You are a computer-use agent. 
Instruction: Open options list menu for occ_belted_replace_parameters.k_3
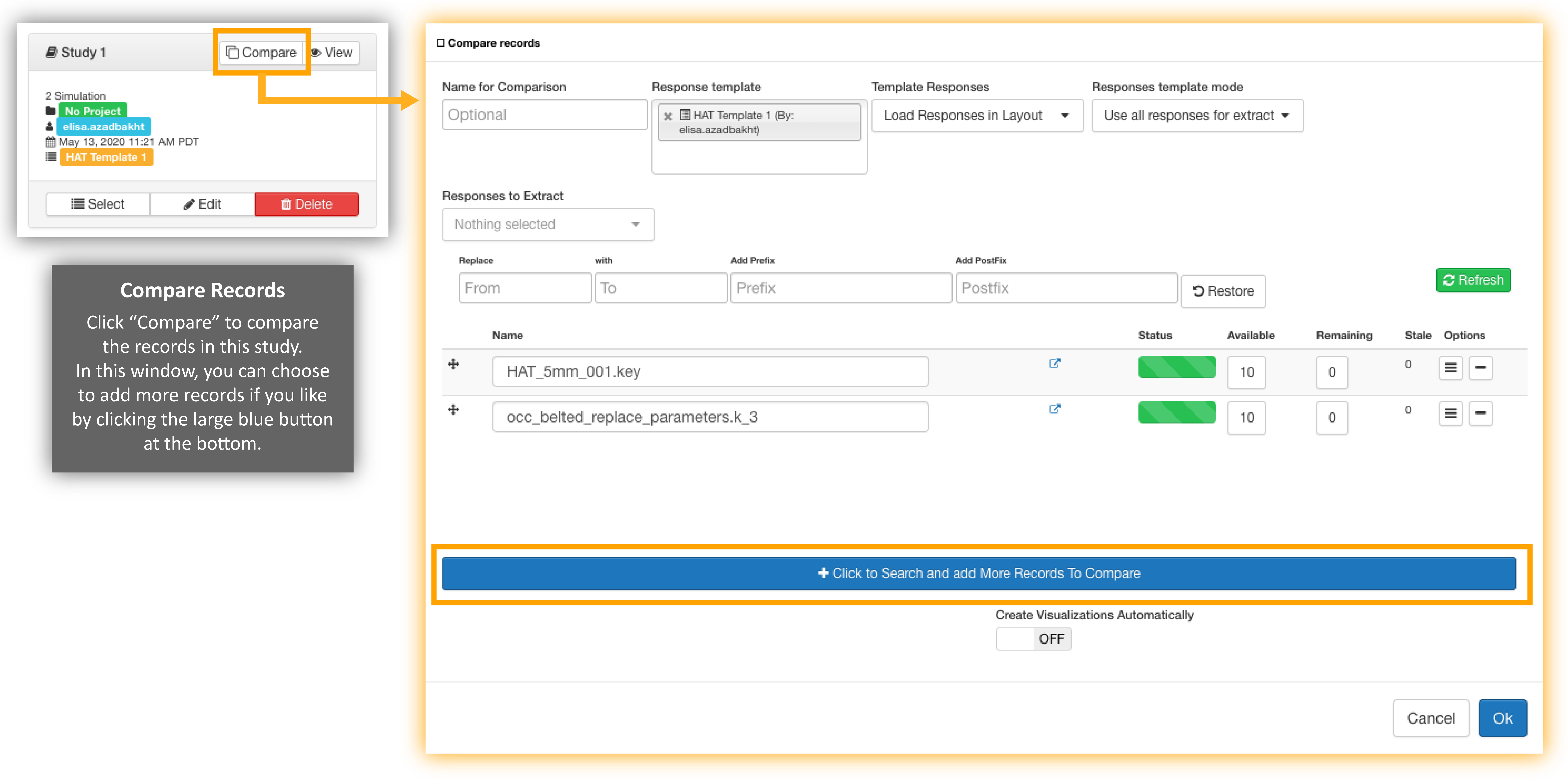point(1451,414)
